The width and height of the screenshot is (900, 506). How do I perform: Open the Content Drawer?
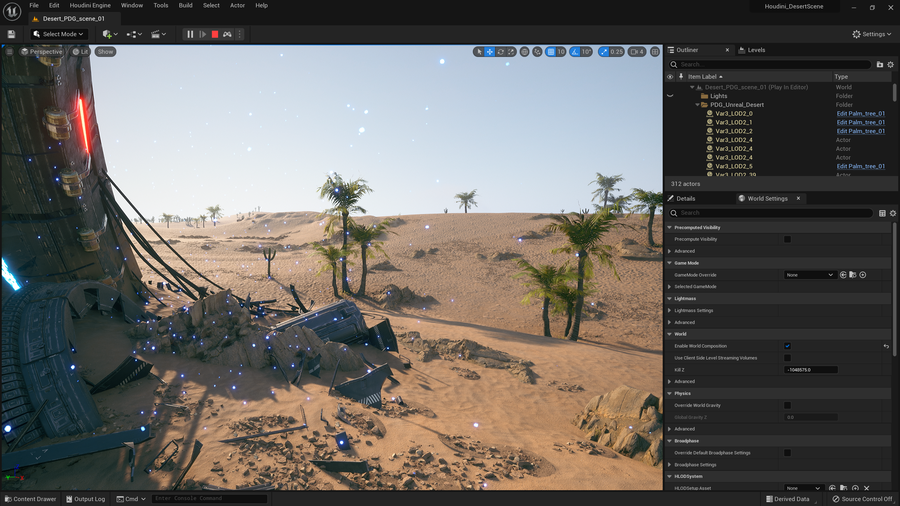[x=30, y=498]
